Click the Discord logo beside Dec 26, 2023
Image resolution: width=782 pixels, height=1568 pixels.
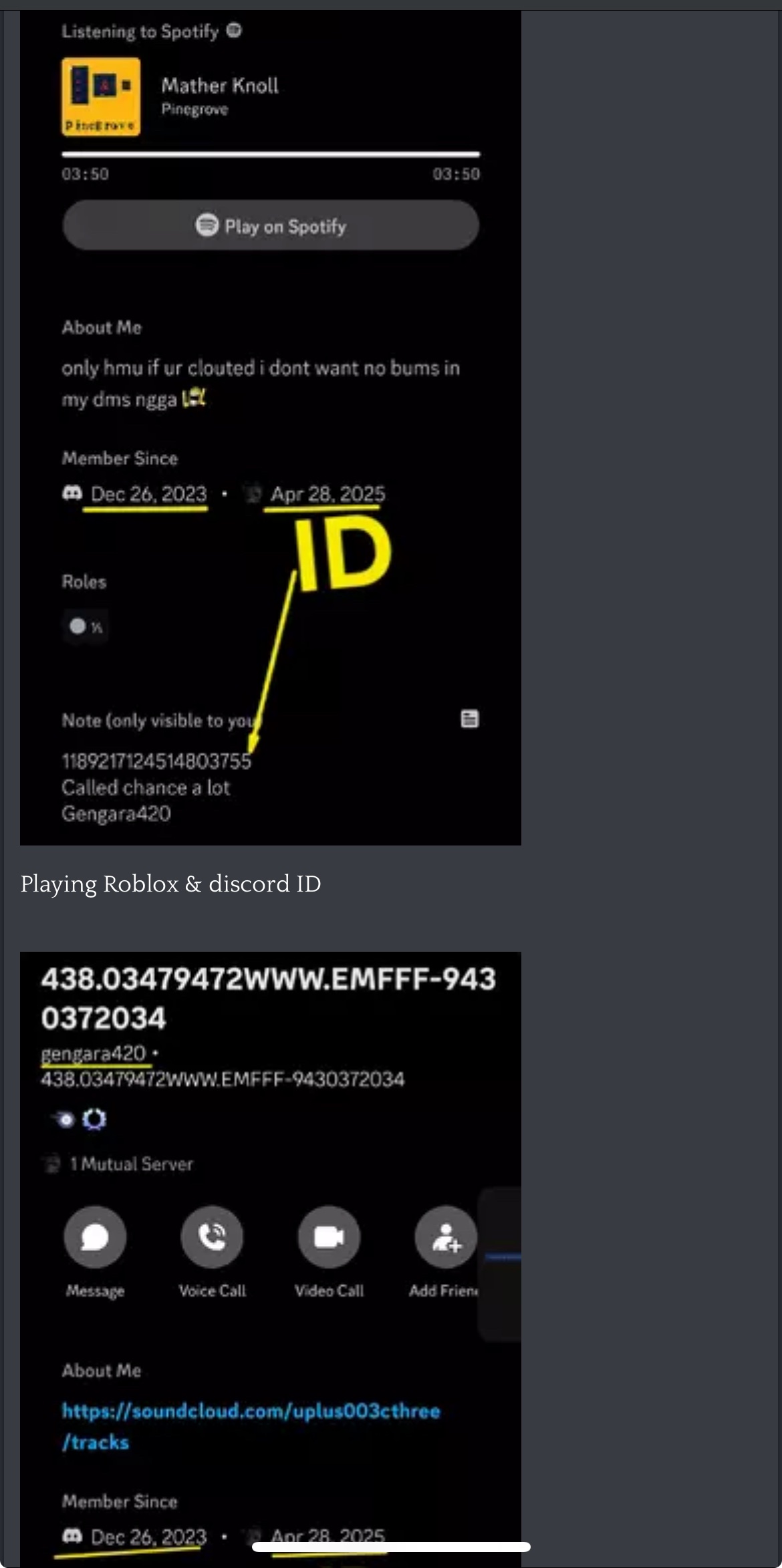click(x=72, y=493)
